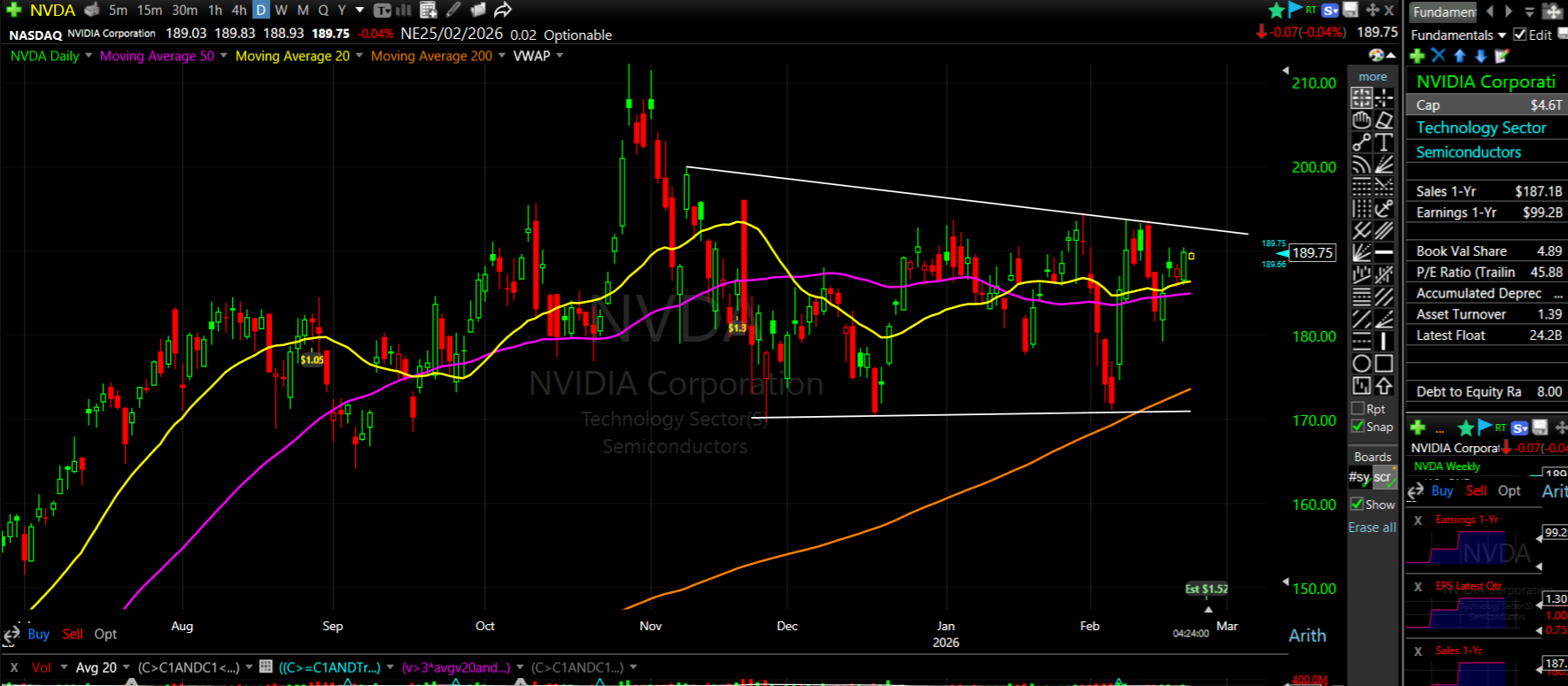Viewport: 1568px width, 686px height.
Task: Open the NVDA Daily plot dropdown
Action: pos(89,56)
